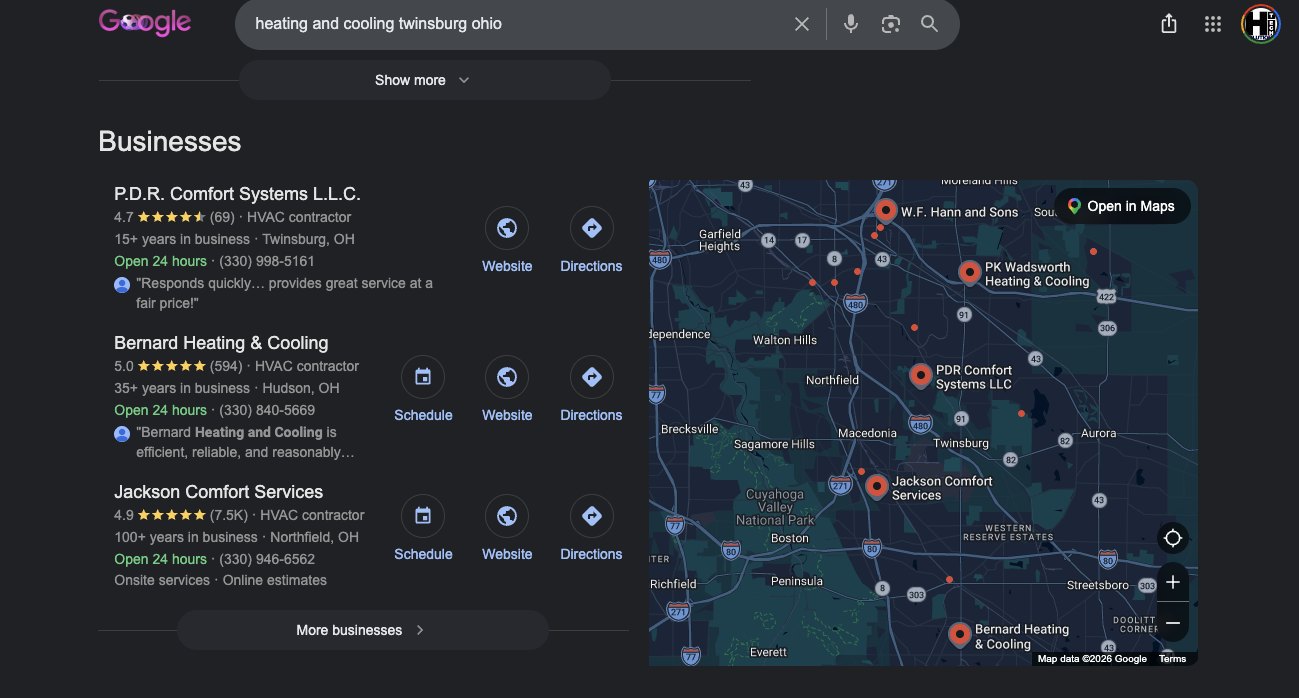
Task: Click the (69) review count for P.D.R.
Action: (222, 217)
